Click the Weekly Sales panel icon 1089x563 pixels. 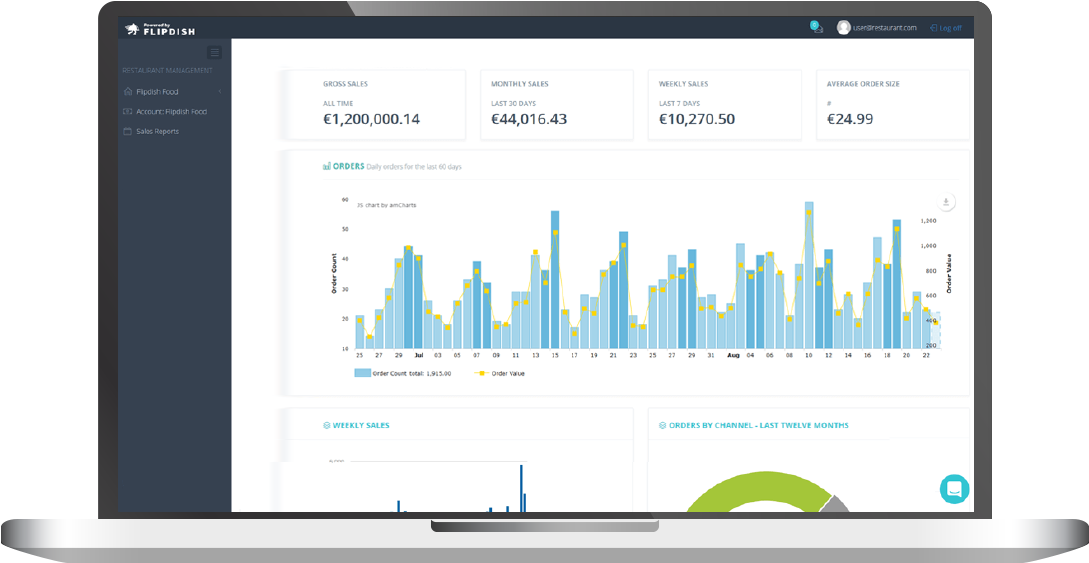pos(326,425)
